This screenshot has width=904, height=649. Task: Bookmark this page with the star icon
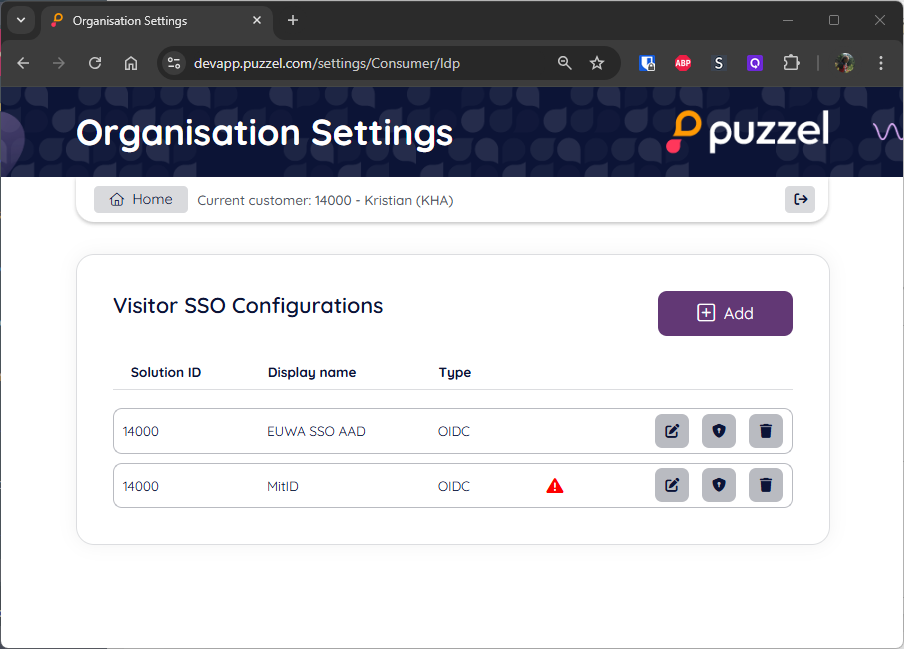pos(597,63)
